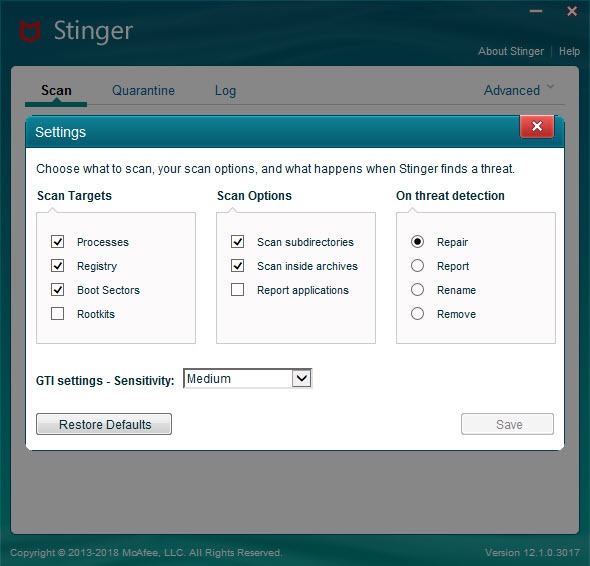Click the McAfee shield logo
Viewport: 590px width, 566px height.
click(30, 32)
